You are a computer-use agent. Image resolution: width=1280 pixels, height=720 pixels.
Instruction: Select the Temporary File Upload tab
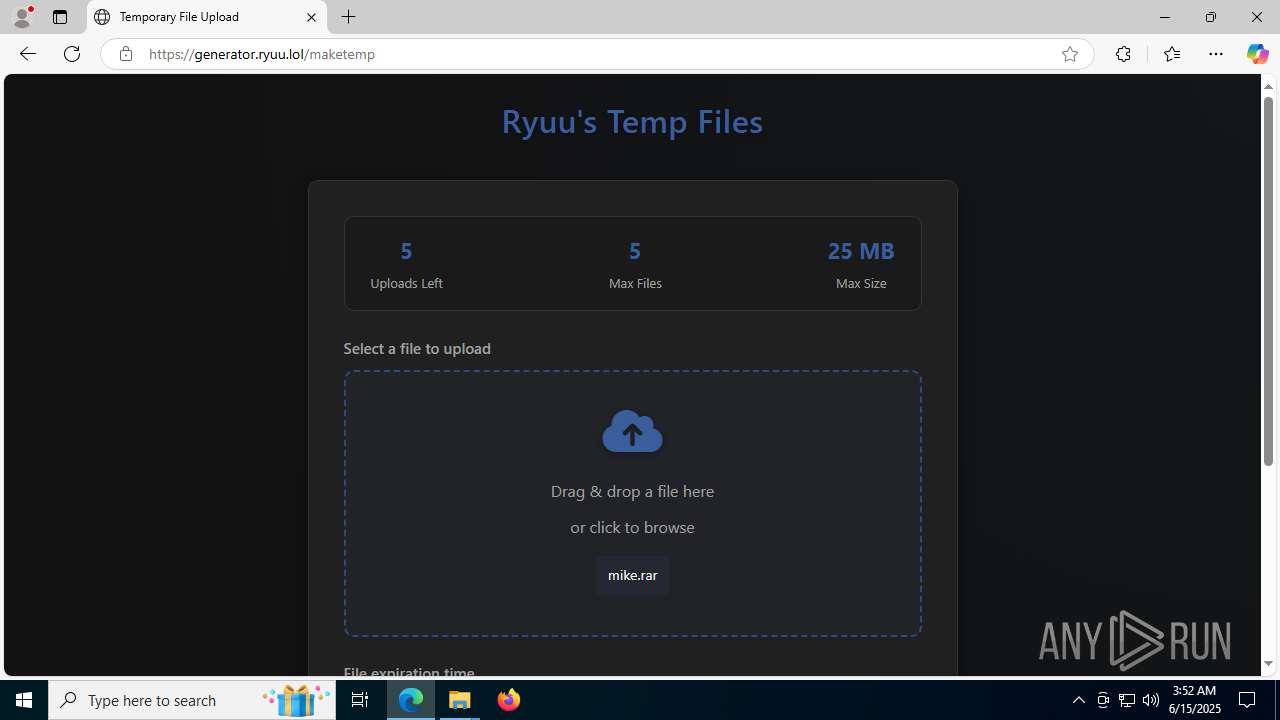(x=207, y=17)
